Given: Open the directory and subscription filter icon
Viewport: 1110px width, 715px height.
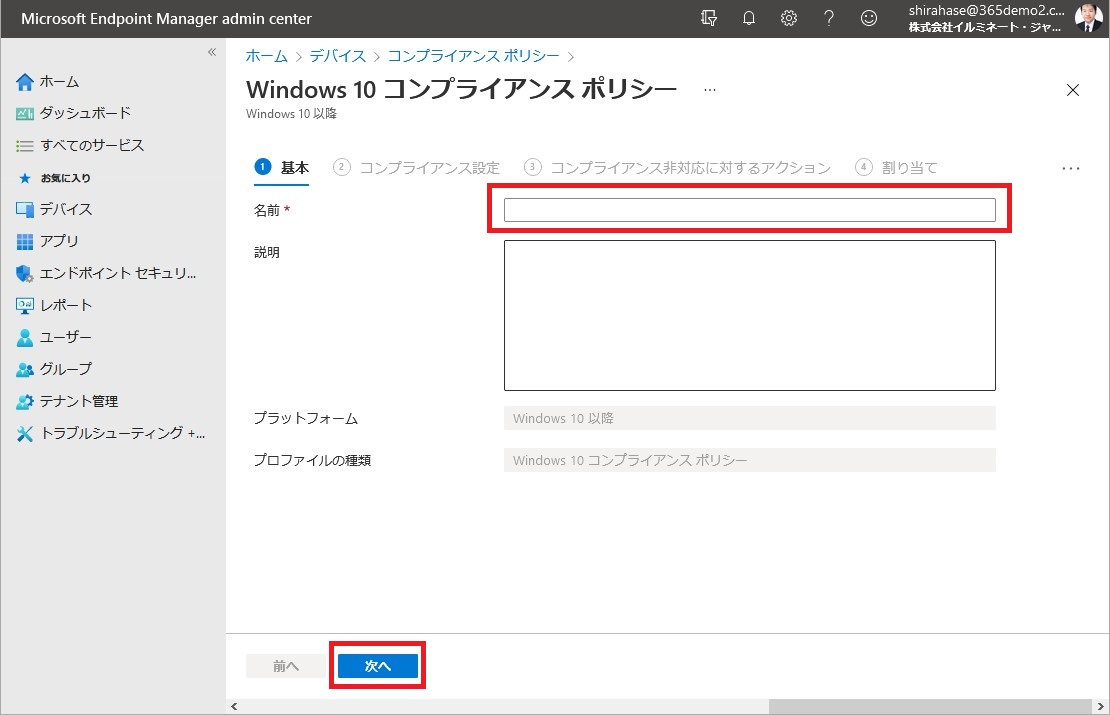Looking at the screenshot, I should pos(709,18).
